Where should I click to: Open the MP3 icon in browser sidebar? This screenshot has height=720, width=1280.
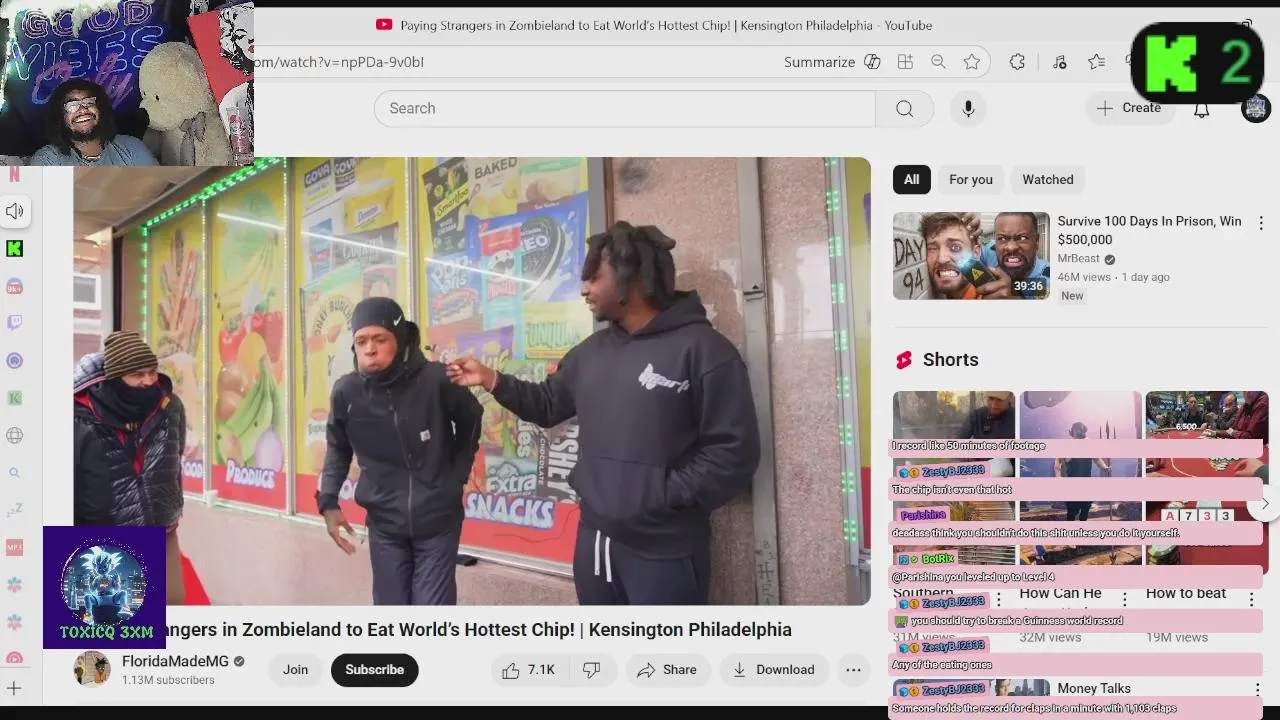click(x=15, y=547)
